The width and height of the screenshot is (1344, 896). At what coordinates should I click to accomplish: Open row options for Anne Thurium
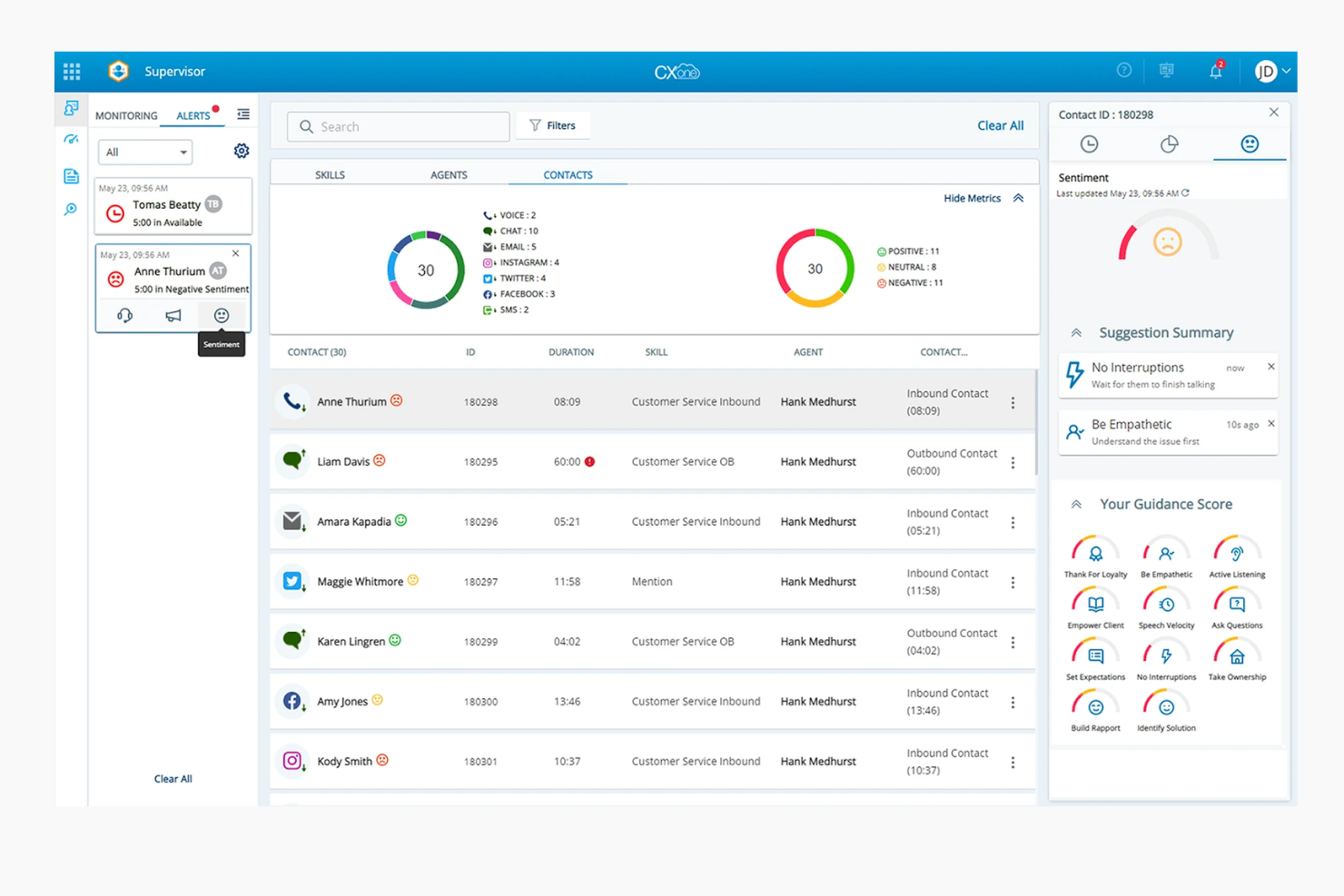click(1013, 402)
